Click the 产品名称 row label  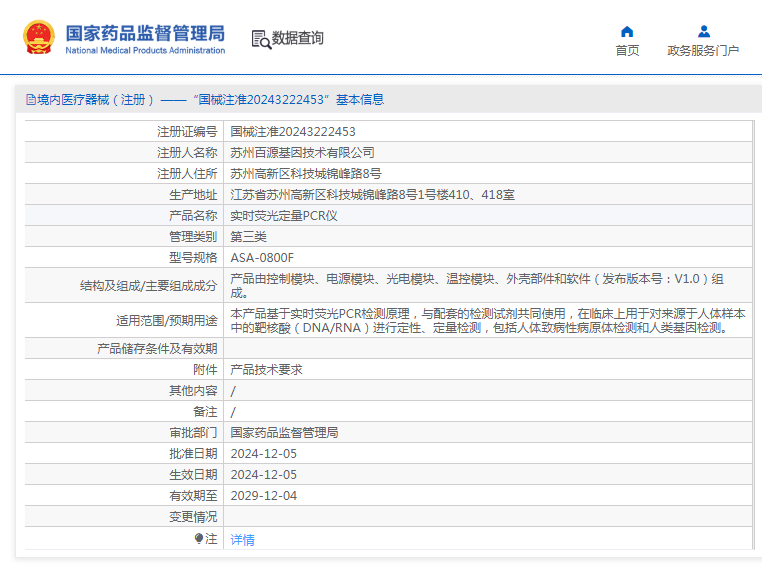193,216
